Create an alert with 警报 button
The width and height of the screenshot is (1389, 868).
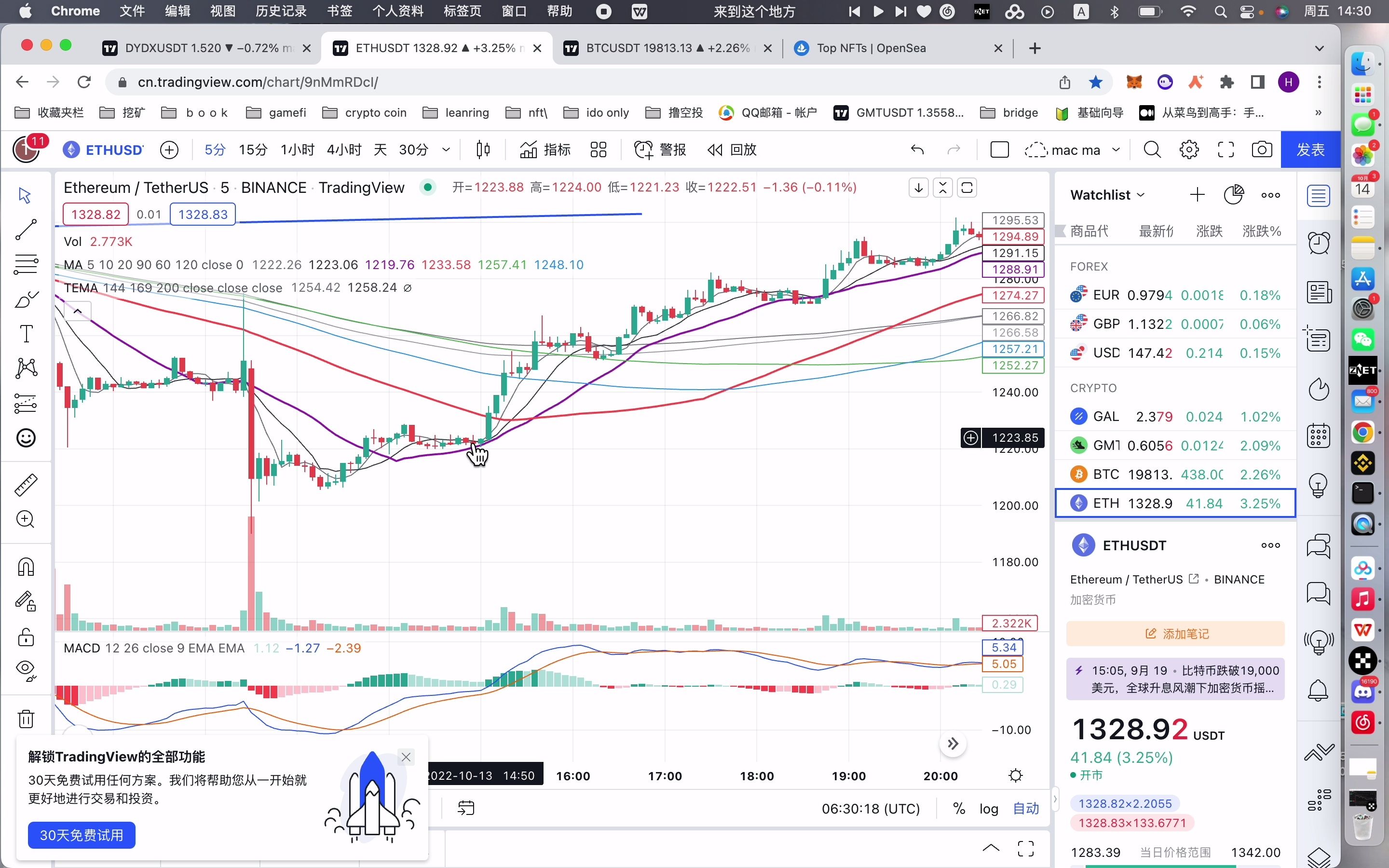point(660,150)
